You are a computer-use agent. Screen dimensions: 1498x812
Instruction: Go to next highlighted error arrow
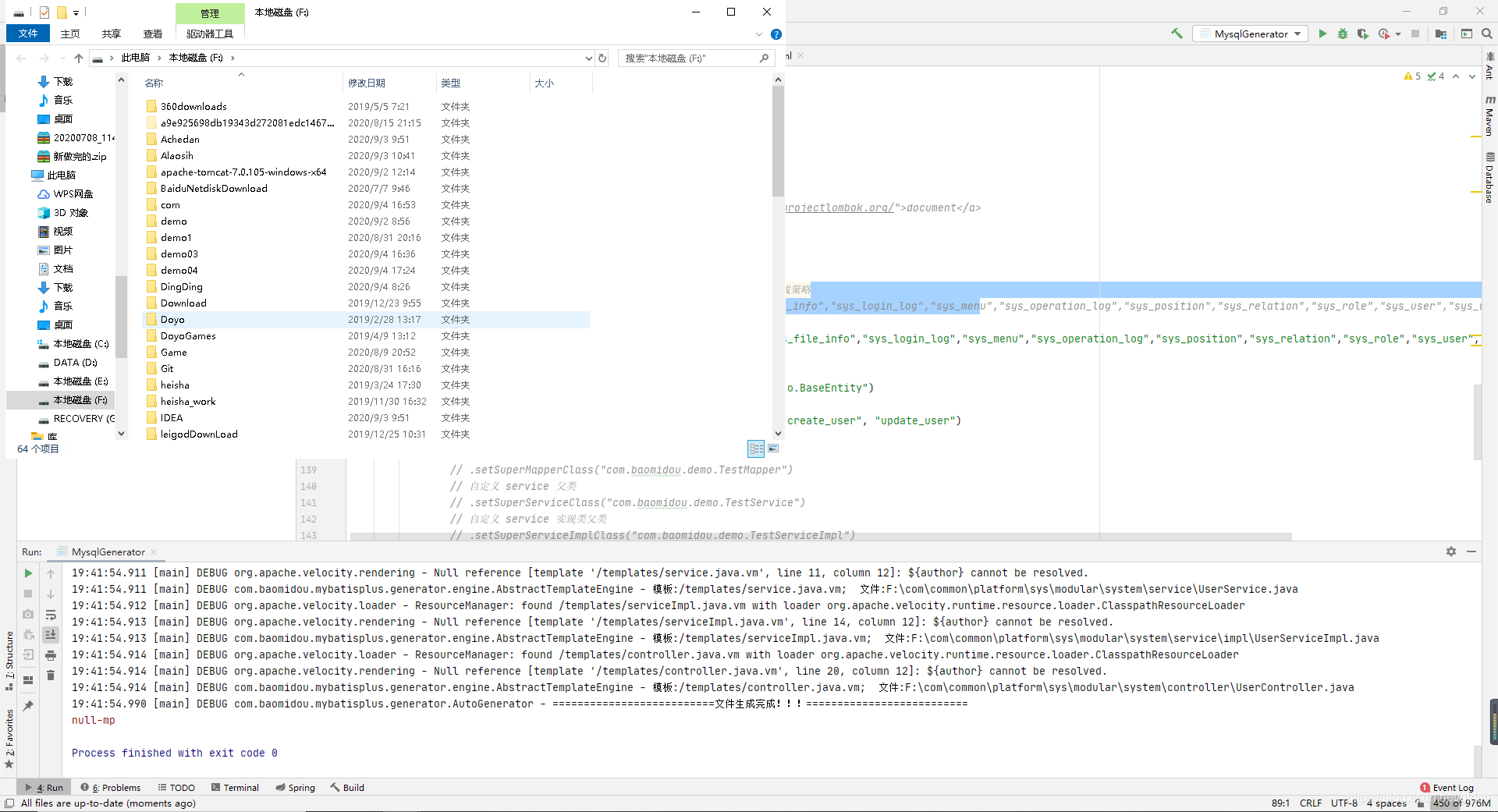pyautogui.click(x=1472, y=76)
